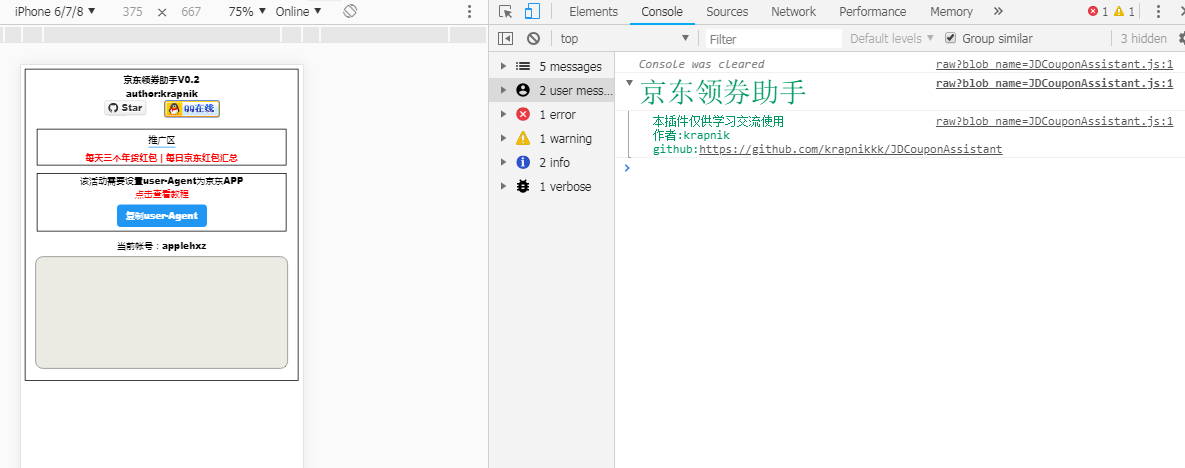Open the 每天三个年货红包 link
This screenshot has width=1185, height=468.
121,158
